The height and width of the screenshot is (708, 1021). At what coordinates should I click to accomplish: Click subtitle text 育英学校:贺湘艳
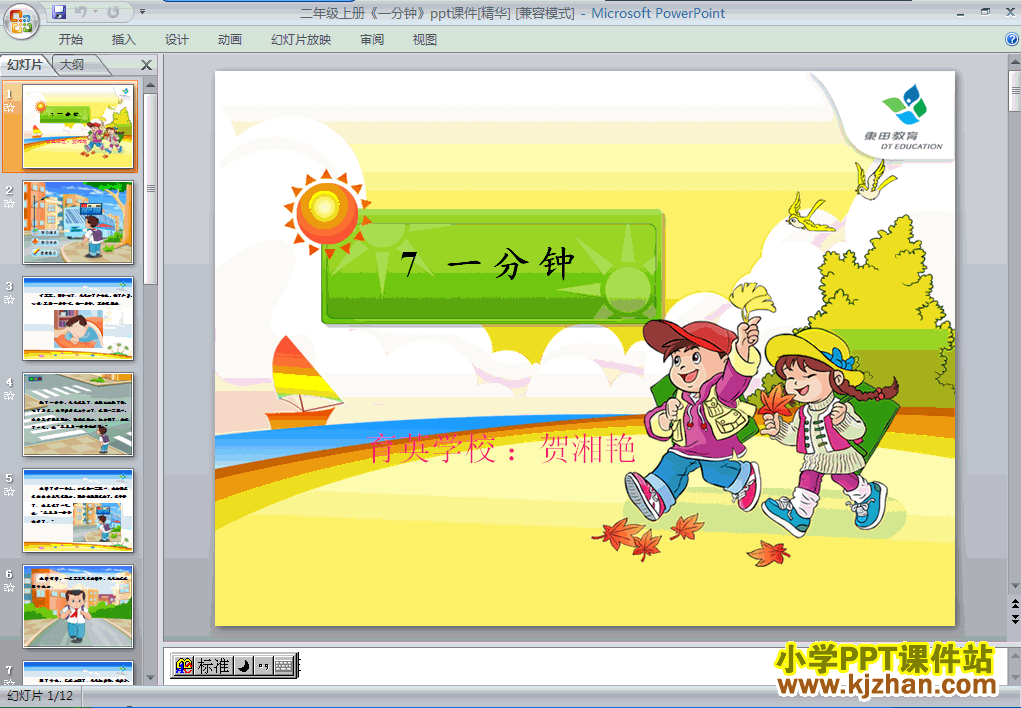point(502,449)
